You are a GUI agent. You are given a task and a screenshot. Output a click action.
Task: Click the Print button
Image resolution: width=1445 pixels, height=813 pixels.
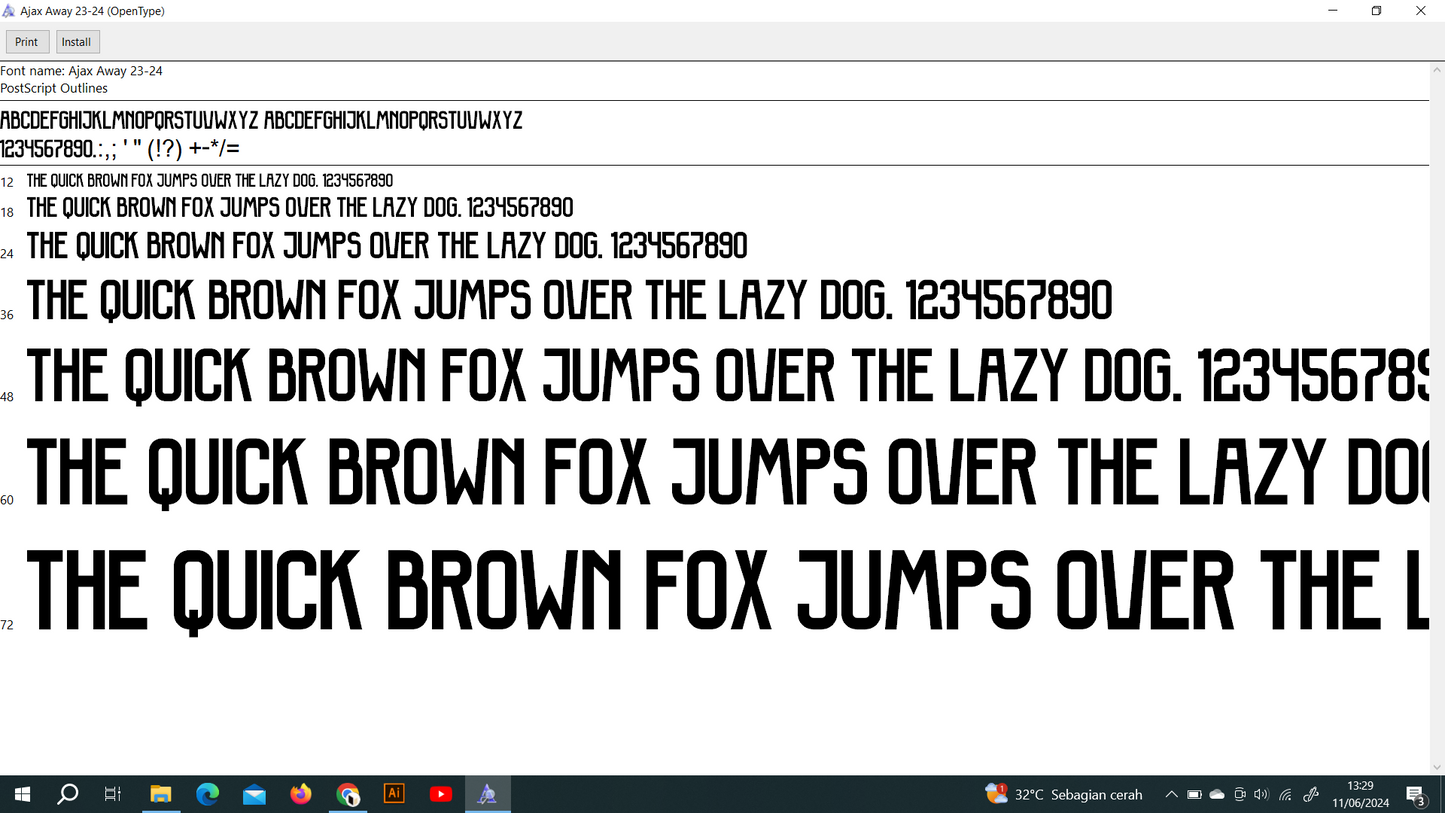point(27,42)
